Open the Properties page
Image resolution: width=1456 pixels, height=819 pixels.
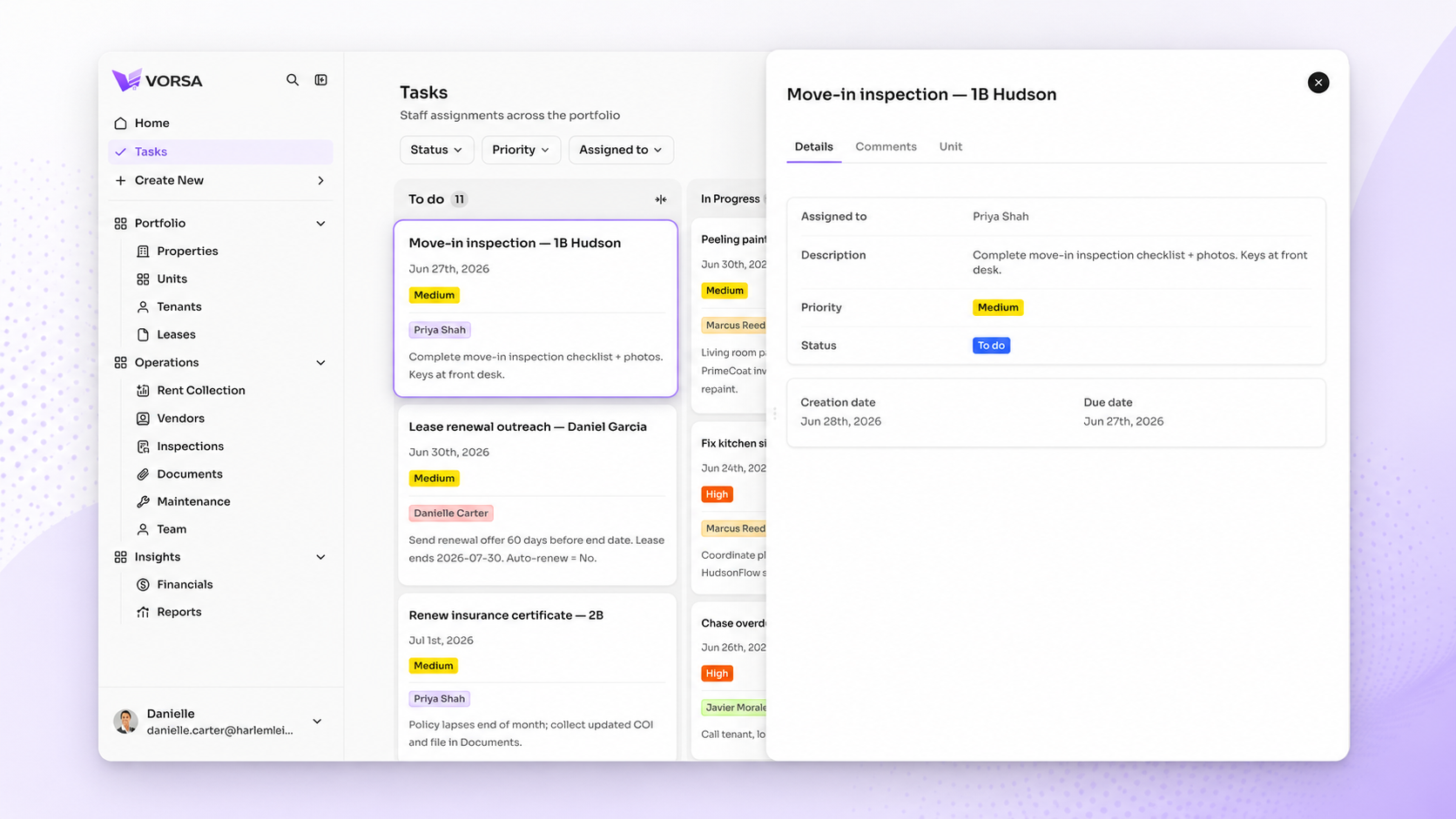[x=187, y=252]
